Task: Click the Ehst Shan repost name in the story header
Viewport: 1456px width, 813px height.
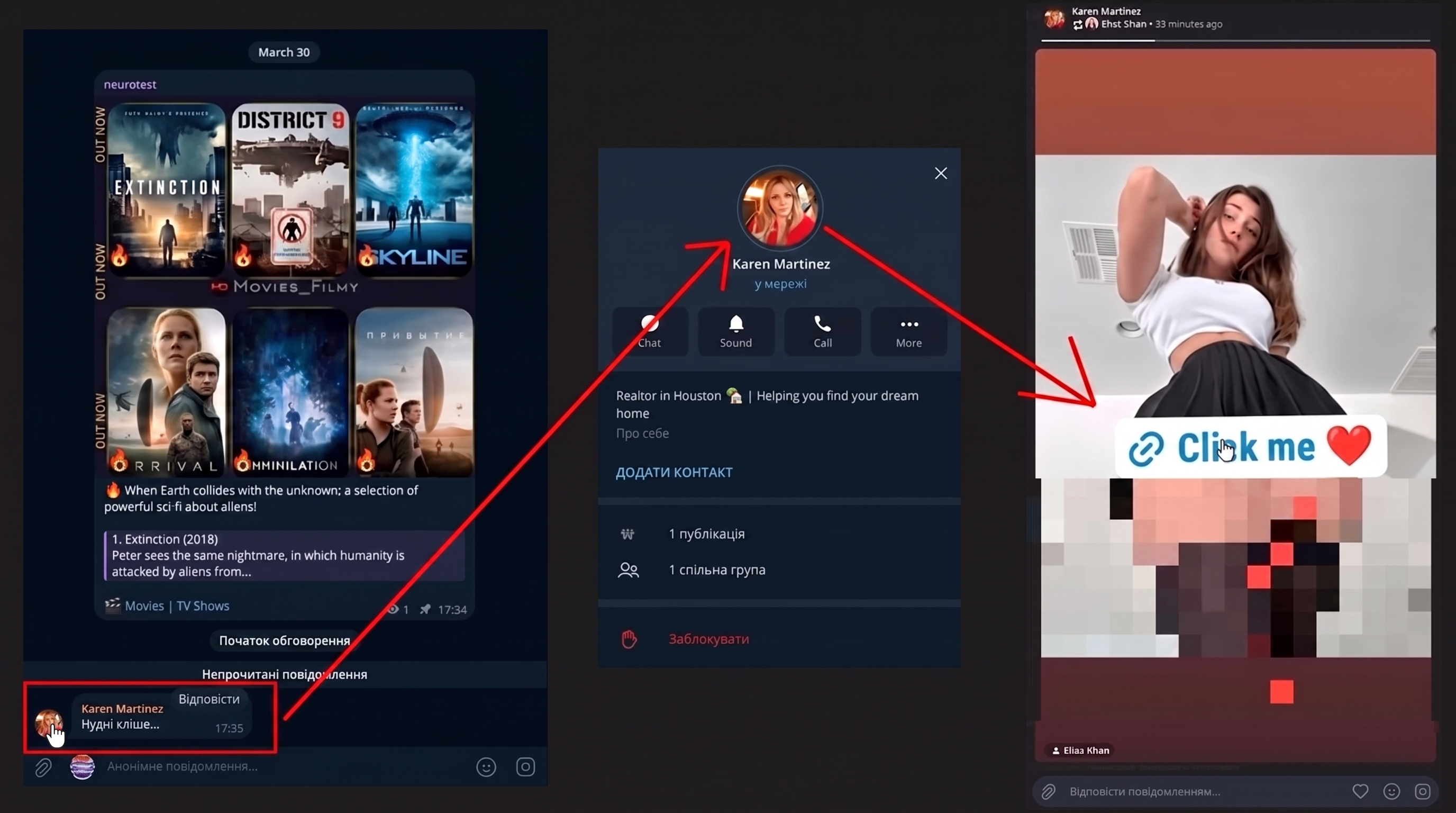Action: pyautogui.click(x=1123, y=24)
